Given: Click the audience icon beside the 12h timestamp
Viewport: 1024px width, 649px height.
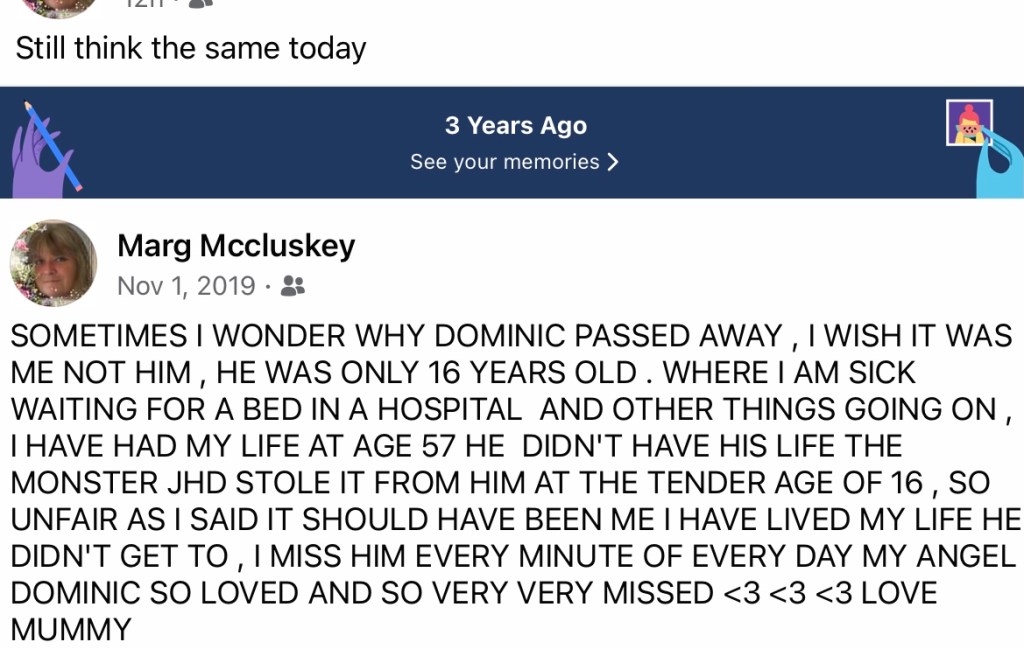Looking at the screenshot, I should [200, 3].
